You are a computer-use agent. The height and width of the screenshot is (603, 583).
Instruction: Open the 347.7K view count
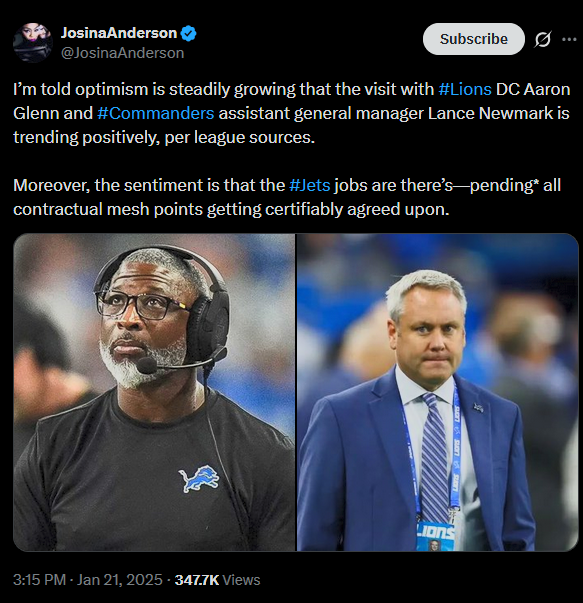[197, 580]
